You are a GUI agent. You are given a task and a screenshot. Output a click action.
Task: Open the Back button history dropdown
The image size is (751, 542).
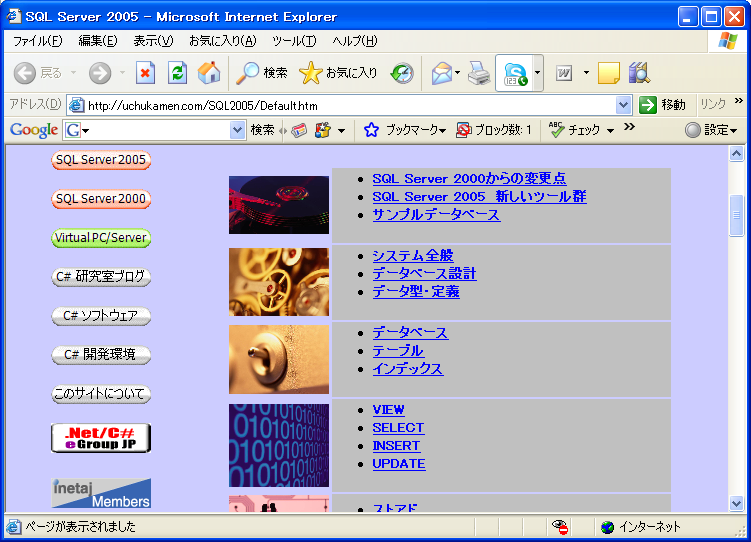[x=73, y=73]
